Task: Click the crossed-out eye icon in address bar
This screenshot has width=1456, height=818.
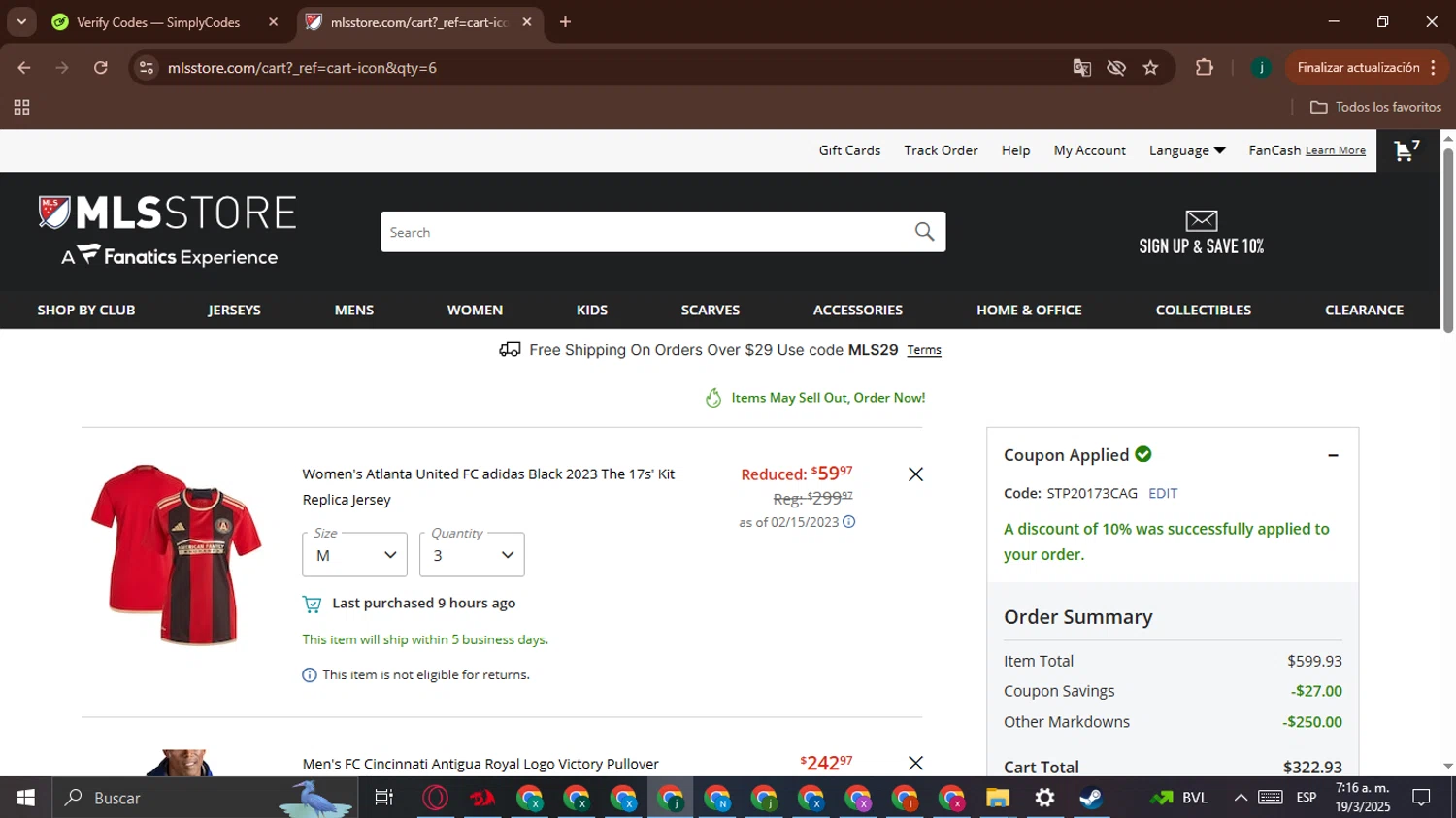Action: point(1116,68)
